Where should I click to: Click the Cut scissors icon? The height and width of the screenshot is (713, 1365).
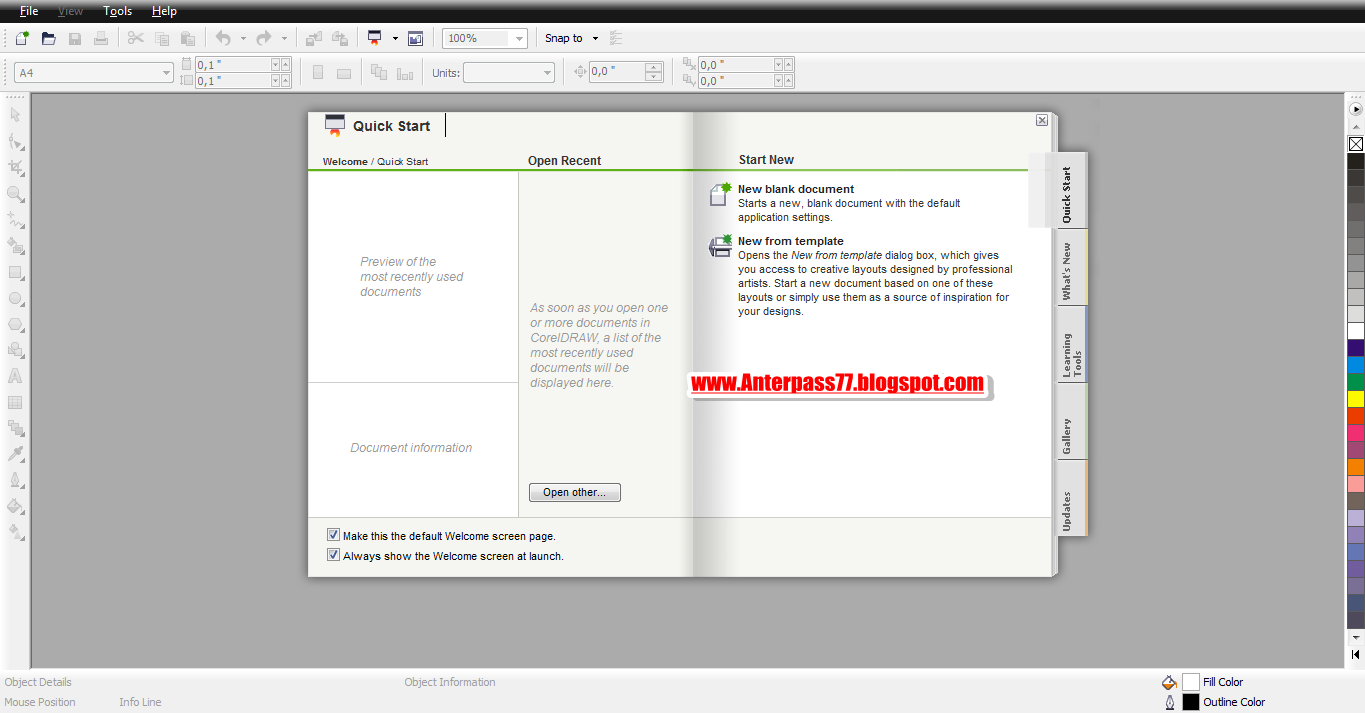(136, 38)
